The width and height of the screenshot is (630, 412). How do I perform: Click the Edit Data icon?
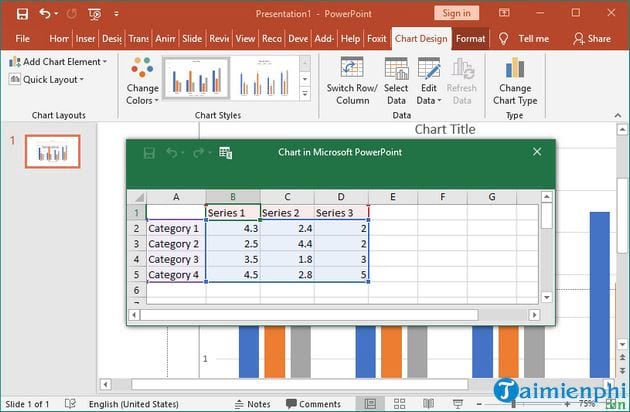[429, 68]
